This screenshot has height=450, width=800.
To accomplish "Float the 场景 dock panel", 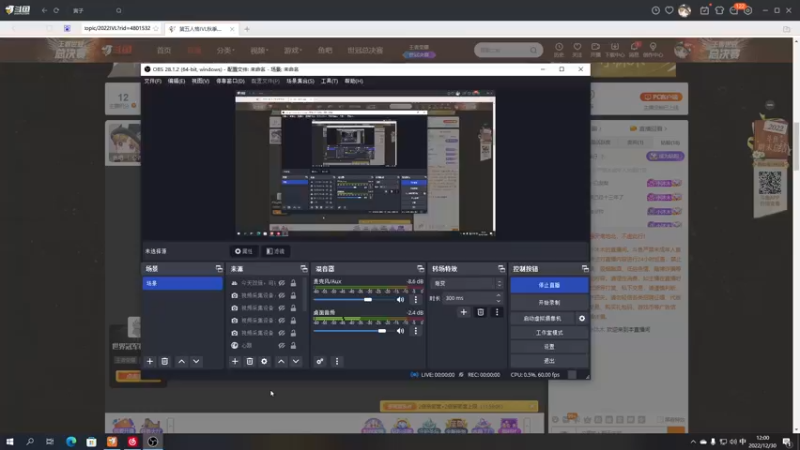I will click(x=219, y=268).
